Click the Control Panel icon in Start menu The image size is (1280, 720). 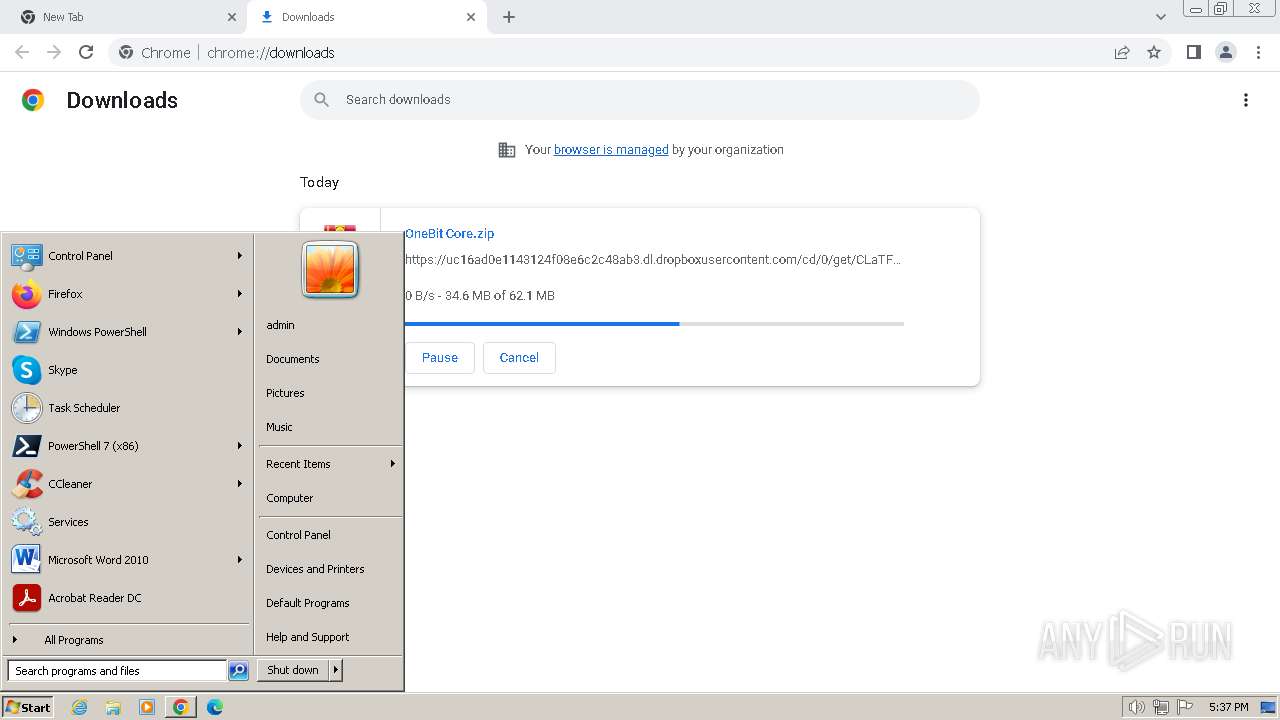27,256
